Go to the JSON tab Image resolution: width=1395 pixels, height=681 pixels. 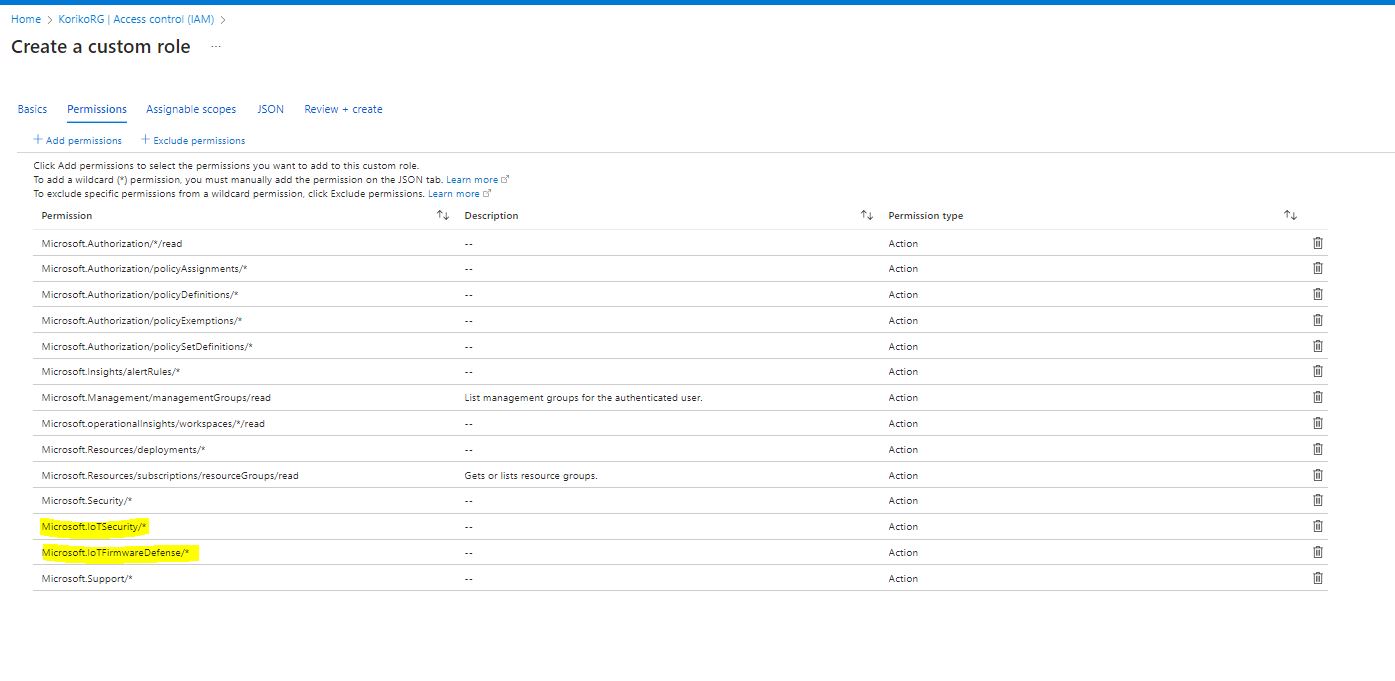(271, 109)
